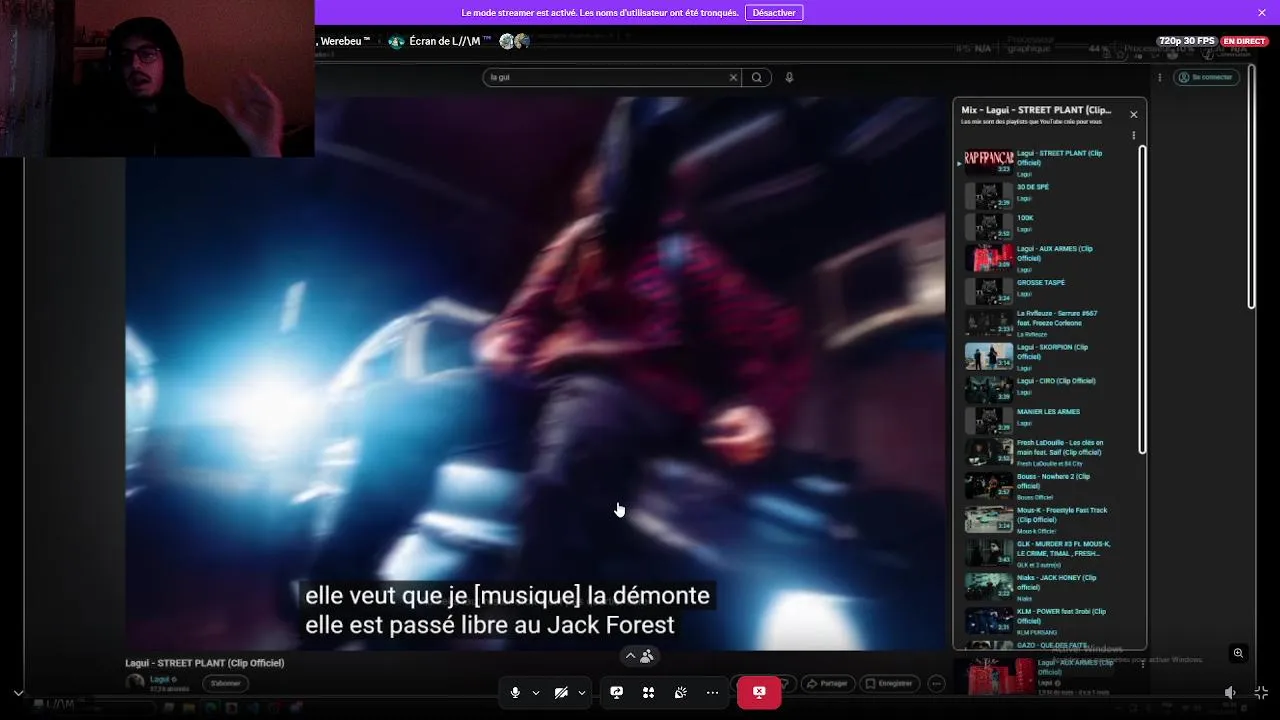Image resolution: width=1280 pixels, height=720 pixels.
Task: Click the zoom magnifier icon on stream
Action: (1238, 653)
